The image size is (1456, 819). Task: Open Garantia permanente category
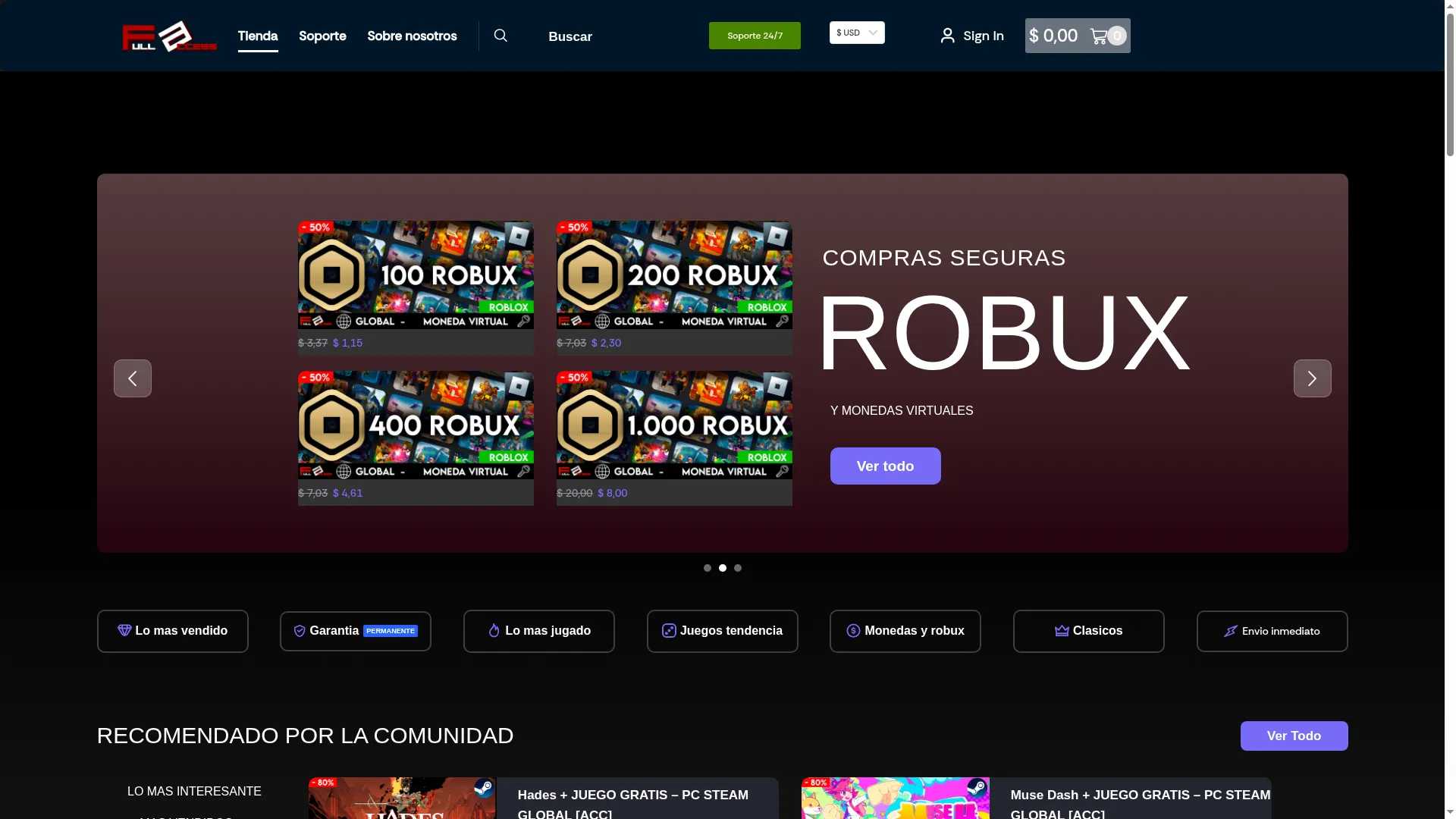(356, 631)
